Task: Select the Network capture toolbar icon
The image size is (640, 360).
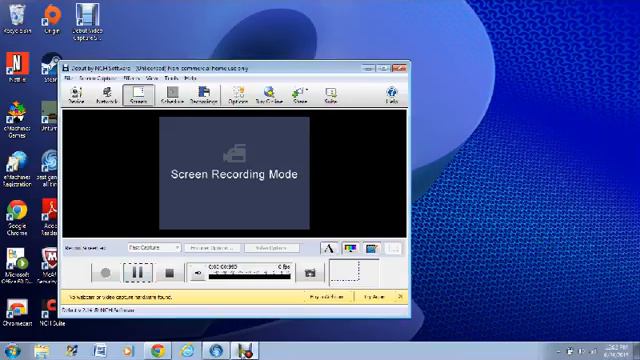Action: click(107, 95)
